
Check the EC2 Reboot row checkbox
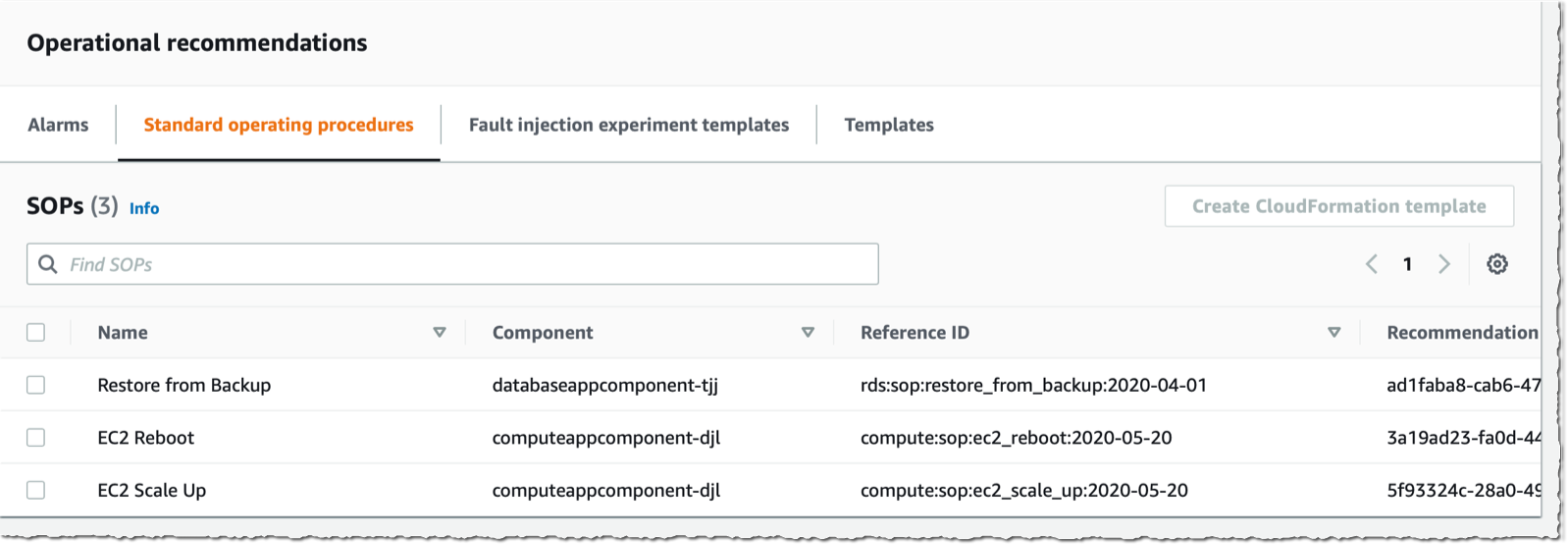point(36,438)
